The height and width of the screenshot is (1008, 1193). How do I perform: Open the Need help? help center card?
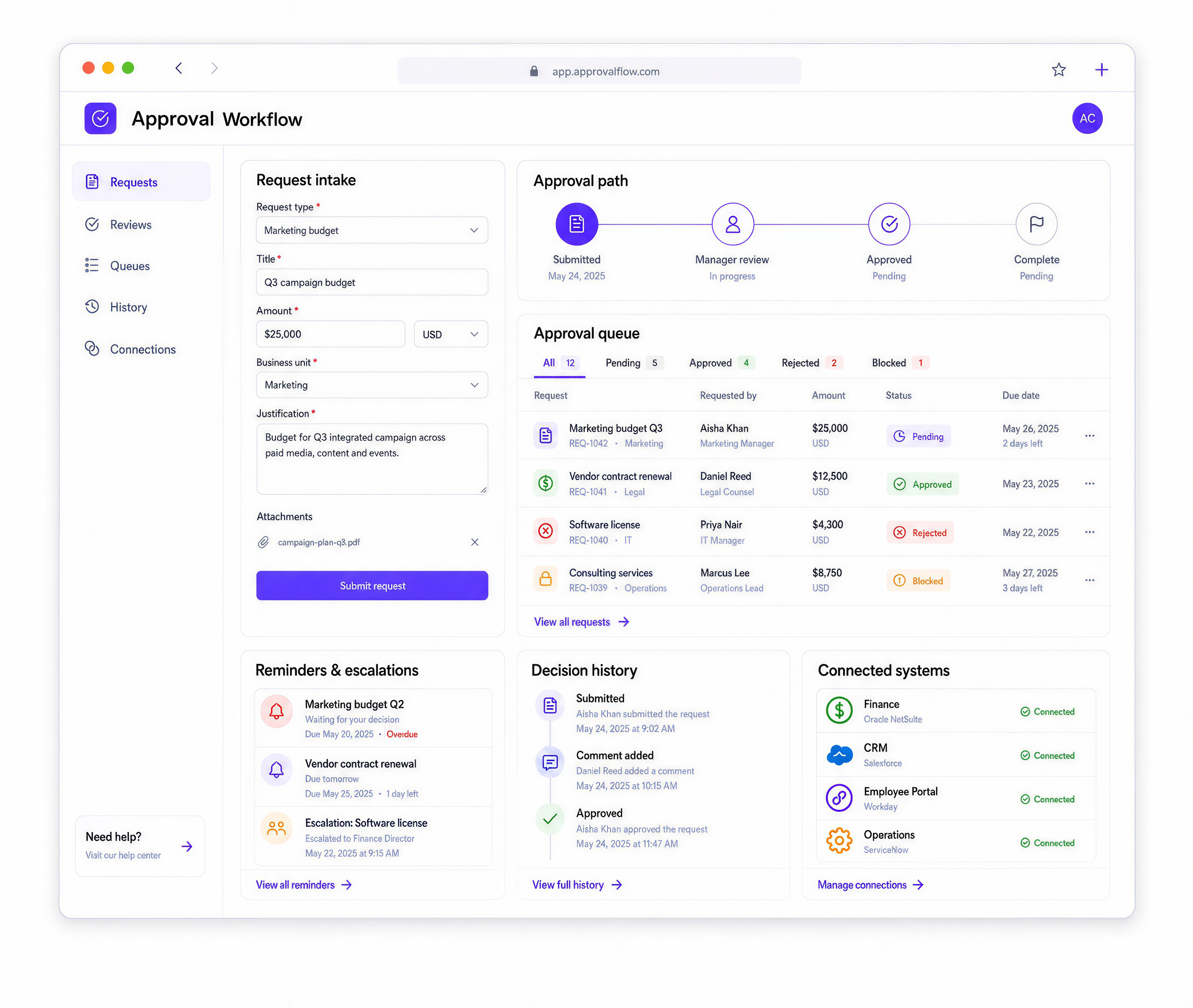click(x=140, y=846)
